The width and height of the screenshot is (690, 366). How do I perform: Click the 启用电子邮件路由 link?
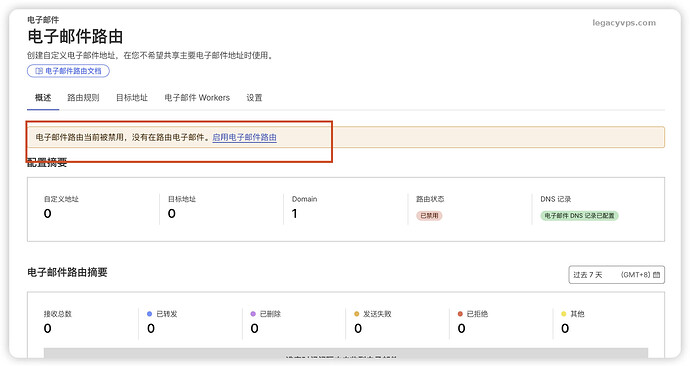pyautogui.click(x=245, y=137)
